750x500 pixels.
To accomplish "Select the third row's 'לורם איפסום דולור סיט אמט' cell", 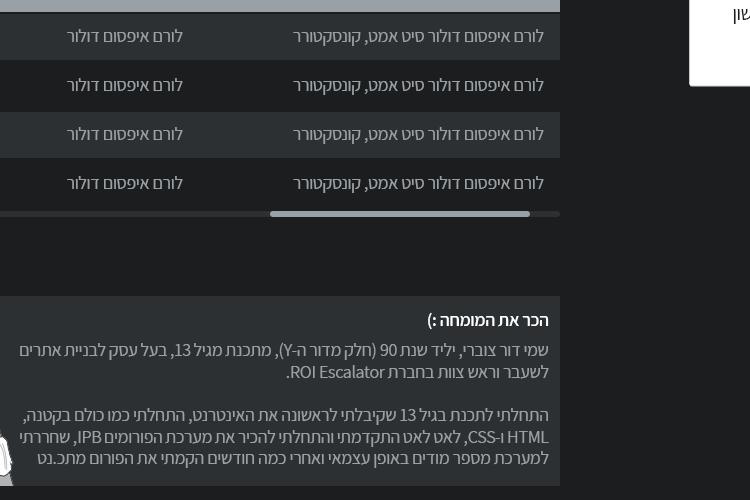I will [x=418, y=135].
